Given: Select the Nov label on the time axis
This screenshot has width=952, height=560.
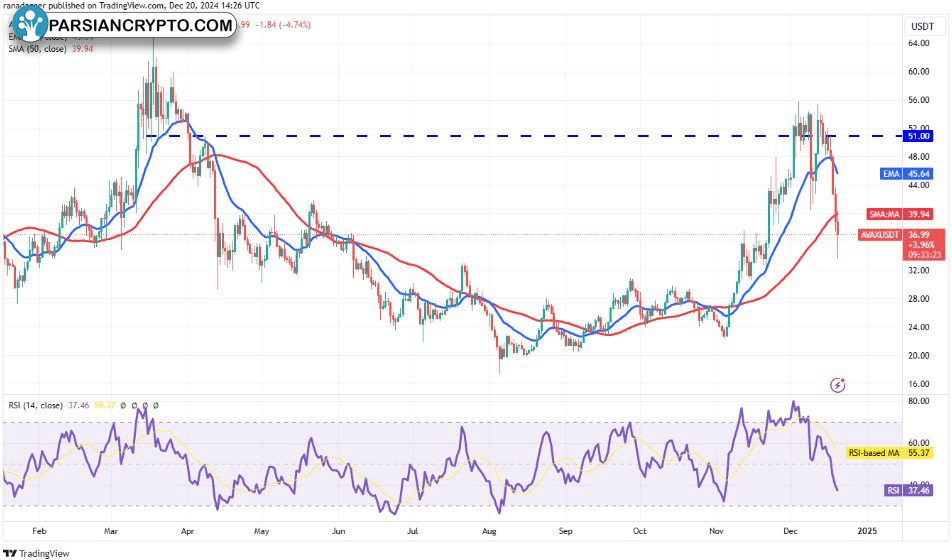Looking at the screenshot, I should click(x=716, y=531).
